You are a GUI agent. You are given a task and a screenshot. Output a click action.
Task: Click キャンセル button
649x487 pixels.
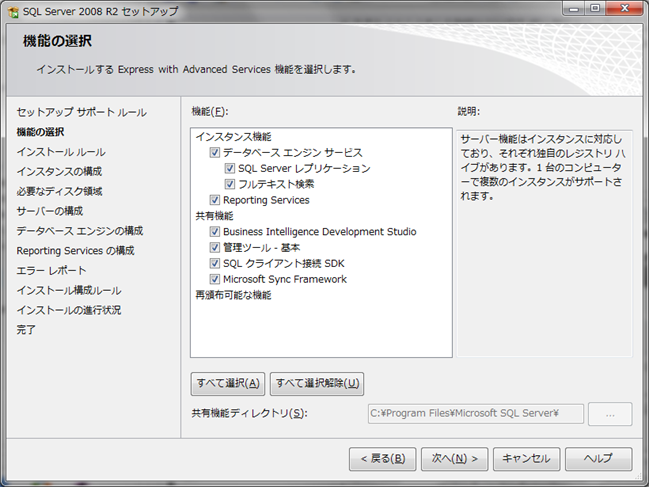(x=526, y=459)
